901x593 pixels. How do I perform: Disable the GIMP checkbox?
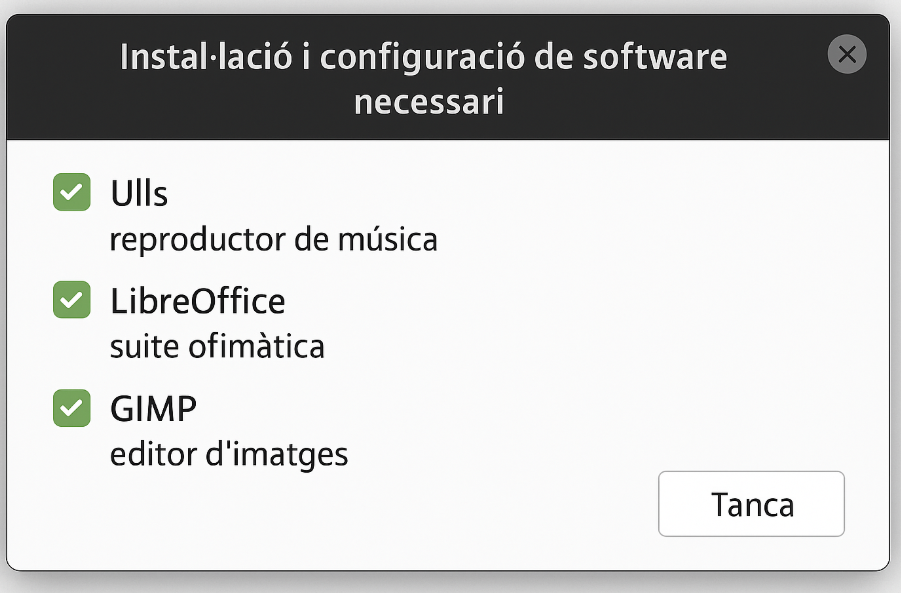pyautogui.click(x=71, y=408)
